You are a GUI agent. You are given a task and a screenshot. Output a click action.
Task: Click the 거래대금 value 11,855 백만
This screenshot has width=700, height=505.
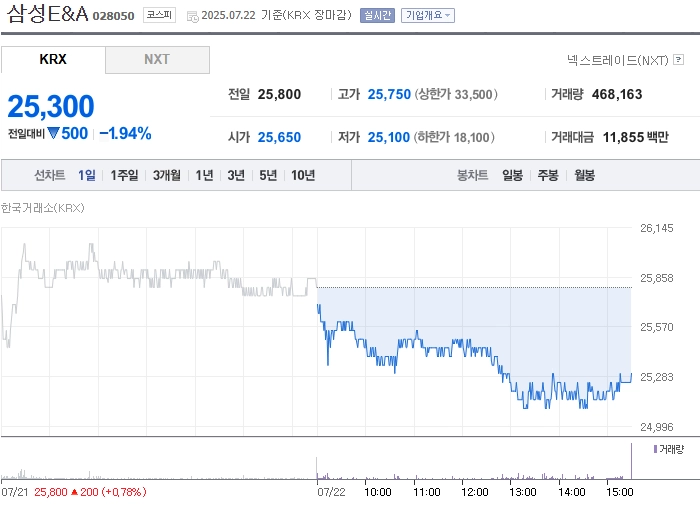tap(636, 137)
